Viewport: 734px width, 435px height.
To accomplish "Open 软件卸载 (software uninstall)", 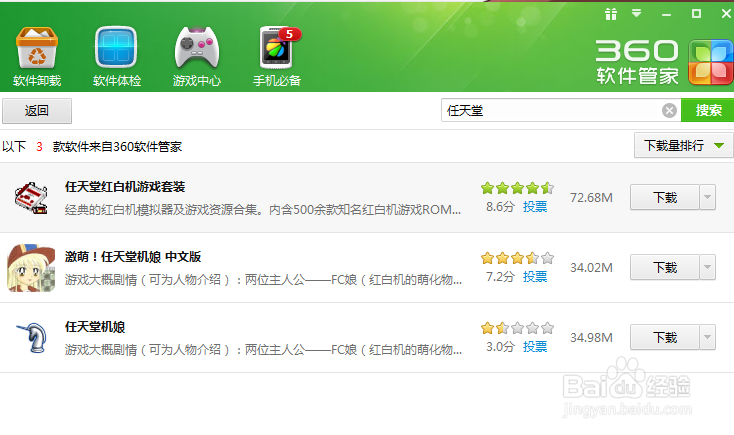I will pos(37,56).
